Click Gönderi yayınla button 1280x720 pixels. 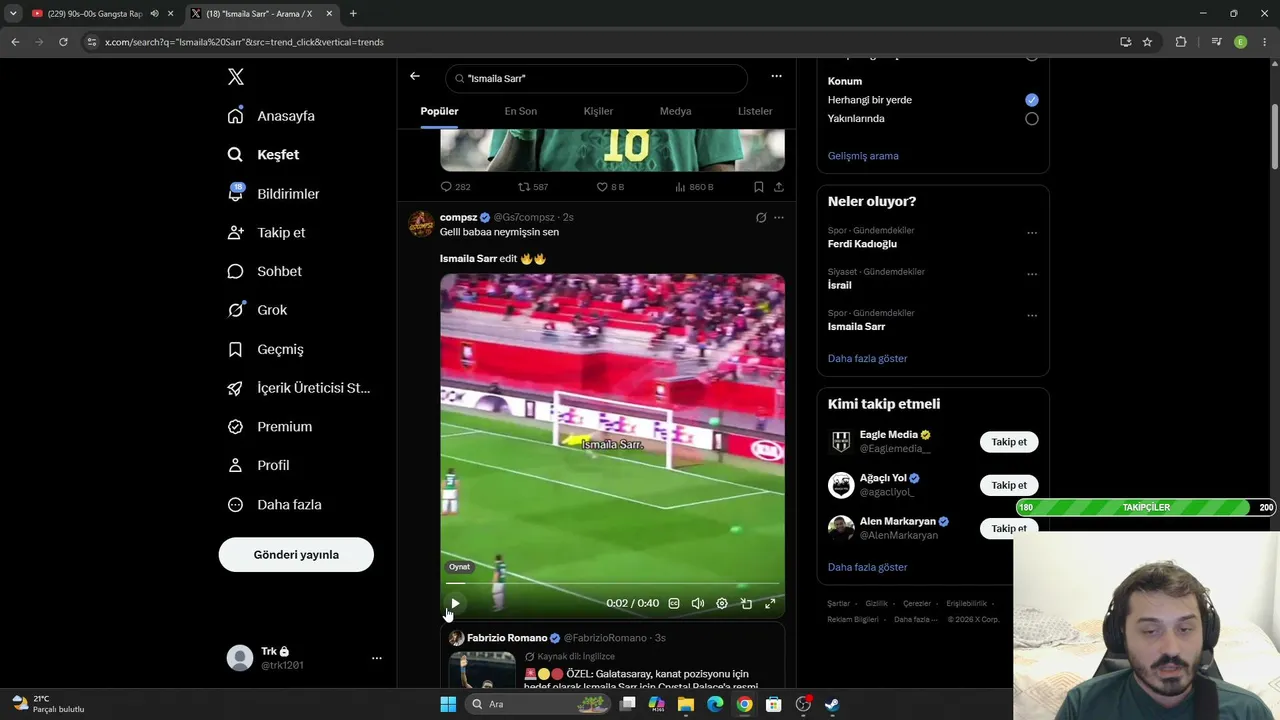[x=296, y=555]
